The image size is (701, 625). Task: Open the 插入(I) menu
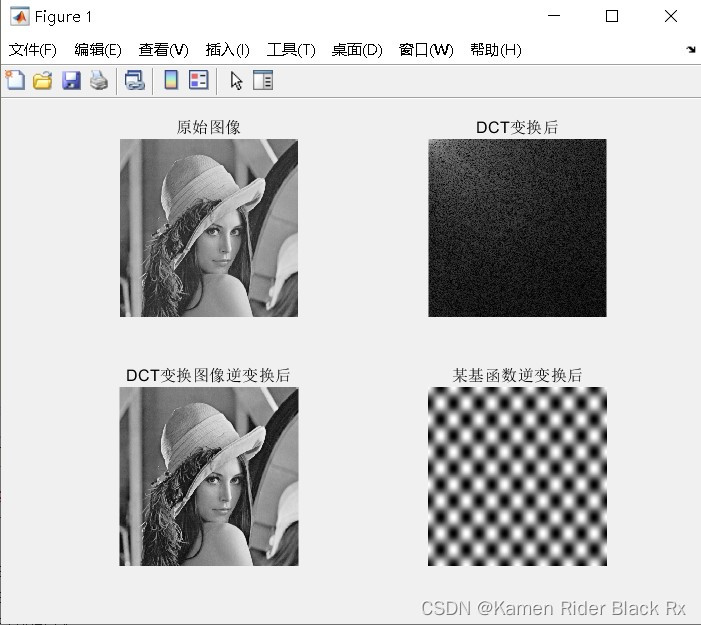tap(227, 50)
